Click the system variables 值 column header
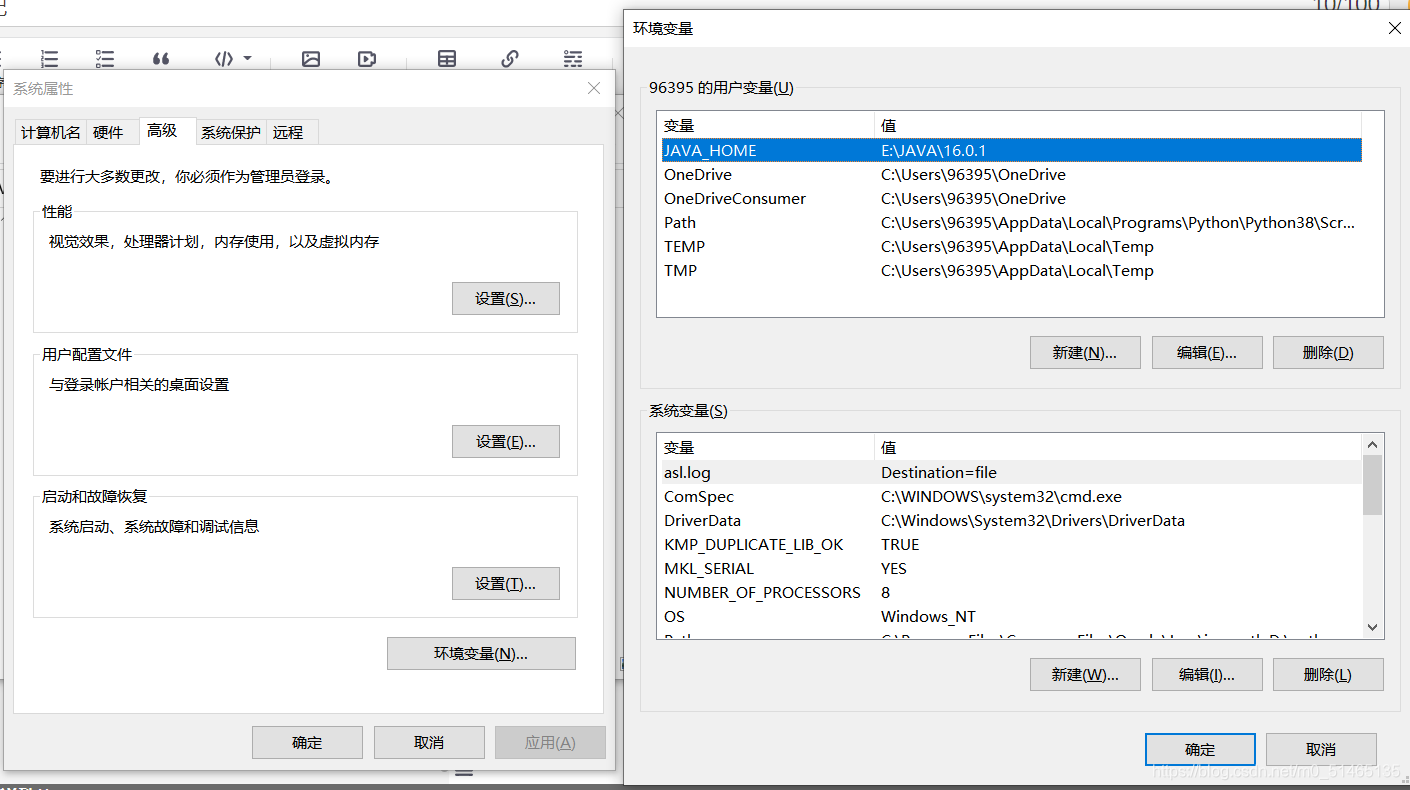 (1118, 448)
